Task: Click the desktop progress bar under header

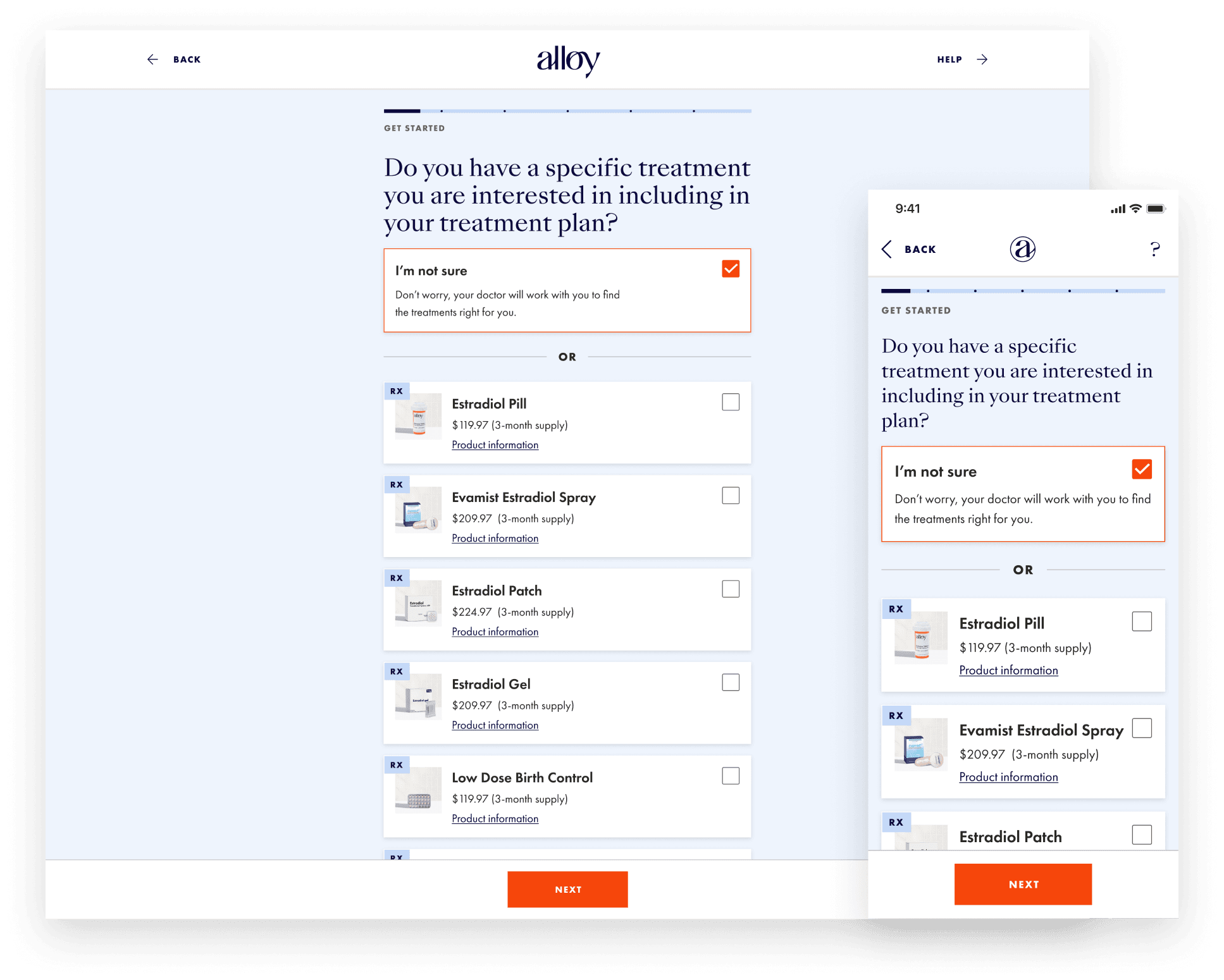Action: (567, 111)
